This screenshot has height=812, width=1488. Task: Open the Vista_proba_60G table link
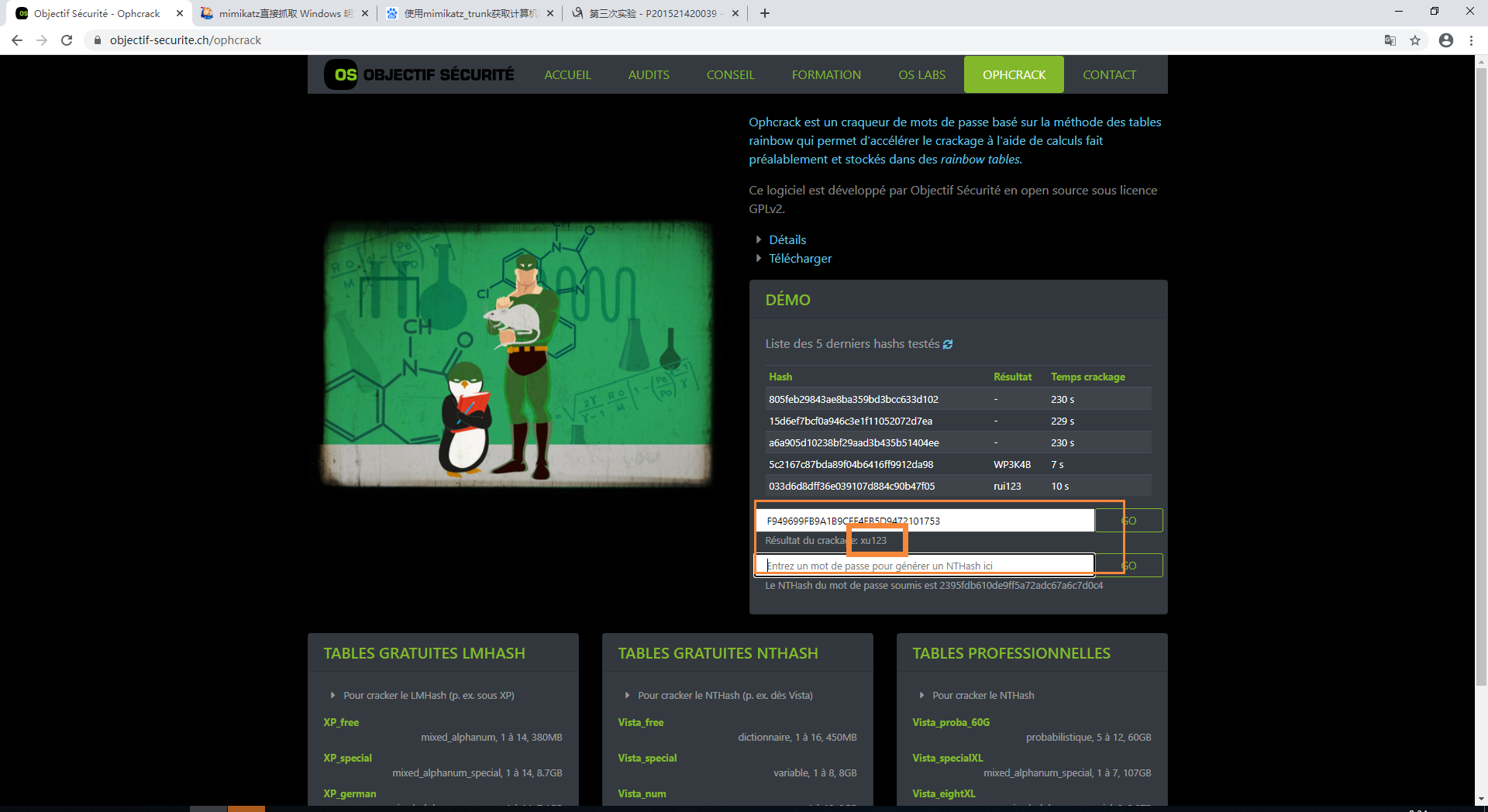coord(951,723)
